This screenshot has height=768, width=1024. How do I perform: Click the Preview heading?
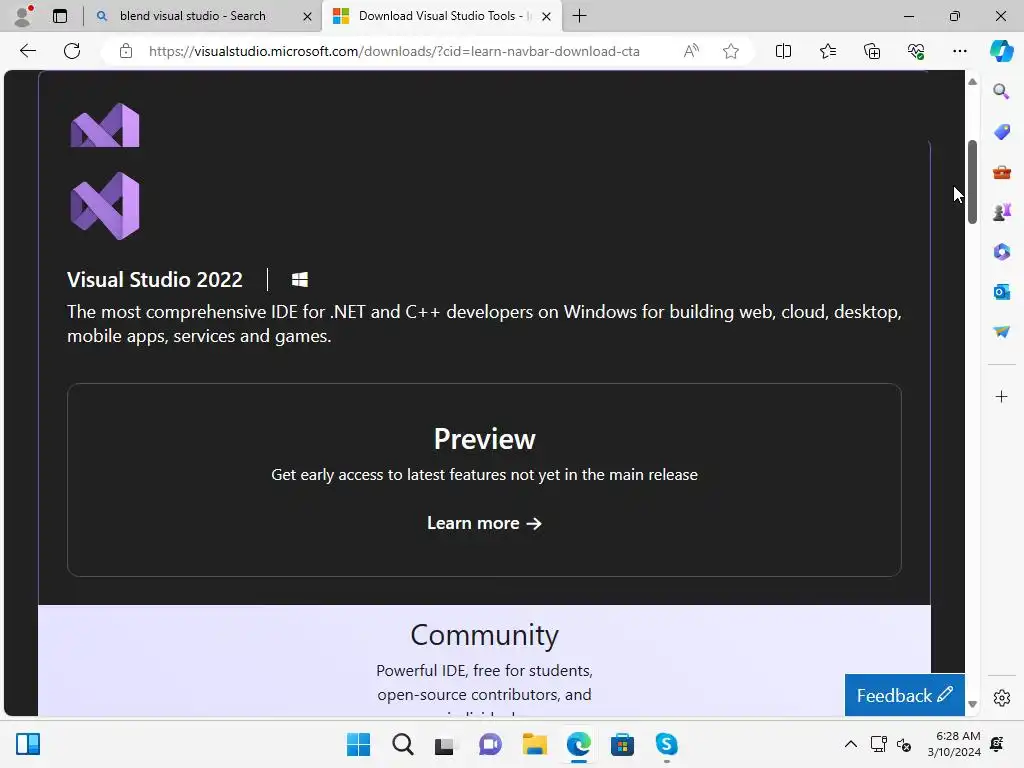(x=484, y=439)
